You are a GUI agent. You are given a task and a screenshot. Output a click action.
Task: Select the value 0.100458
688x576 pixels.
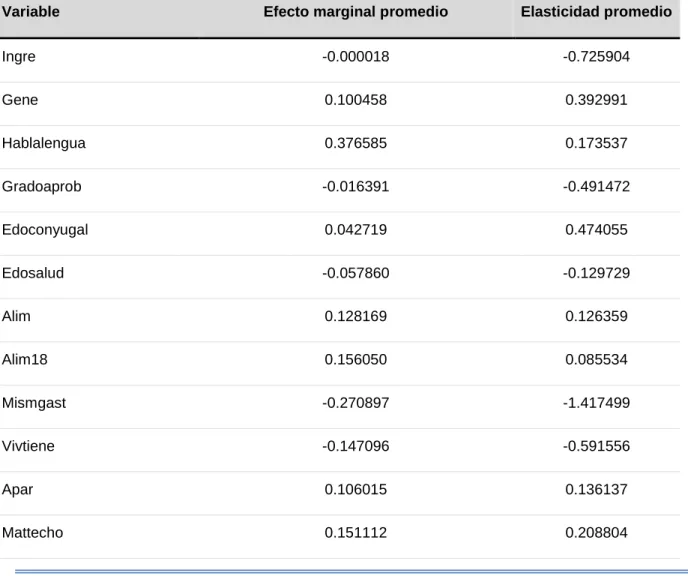(x=355, y=100)
